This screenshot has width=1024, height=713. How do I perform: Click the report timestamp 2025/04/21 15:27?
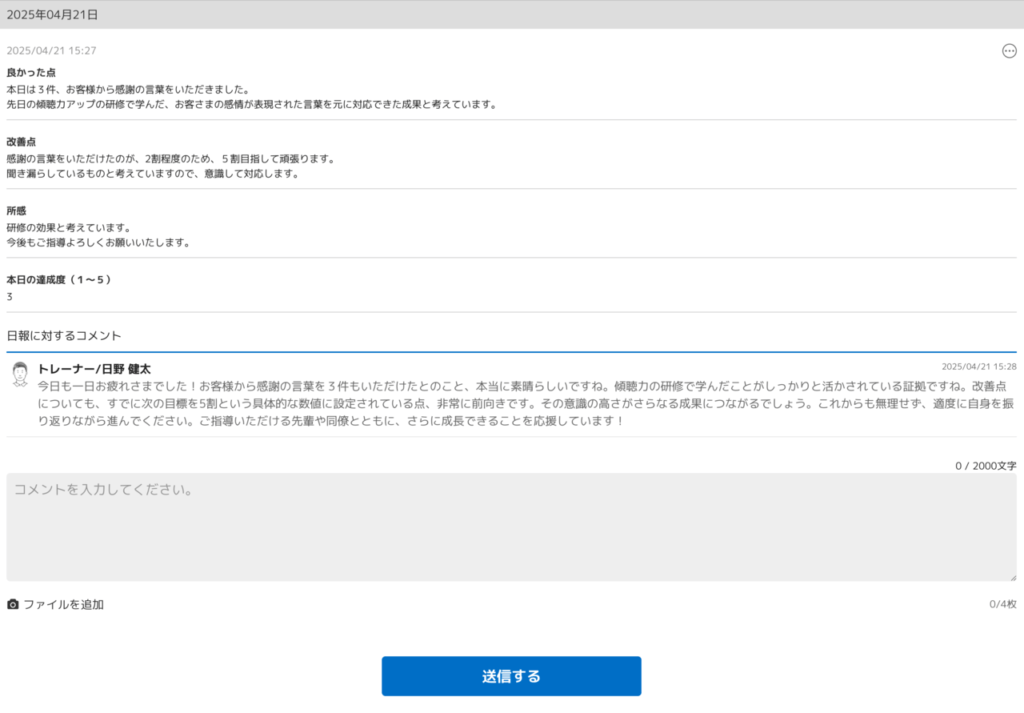[51, 51]
